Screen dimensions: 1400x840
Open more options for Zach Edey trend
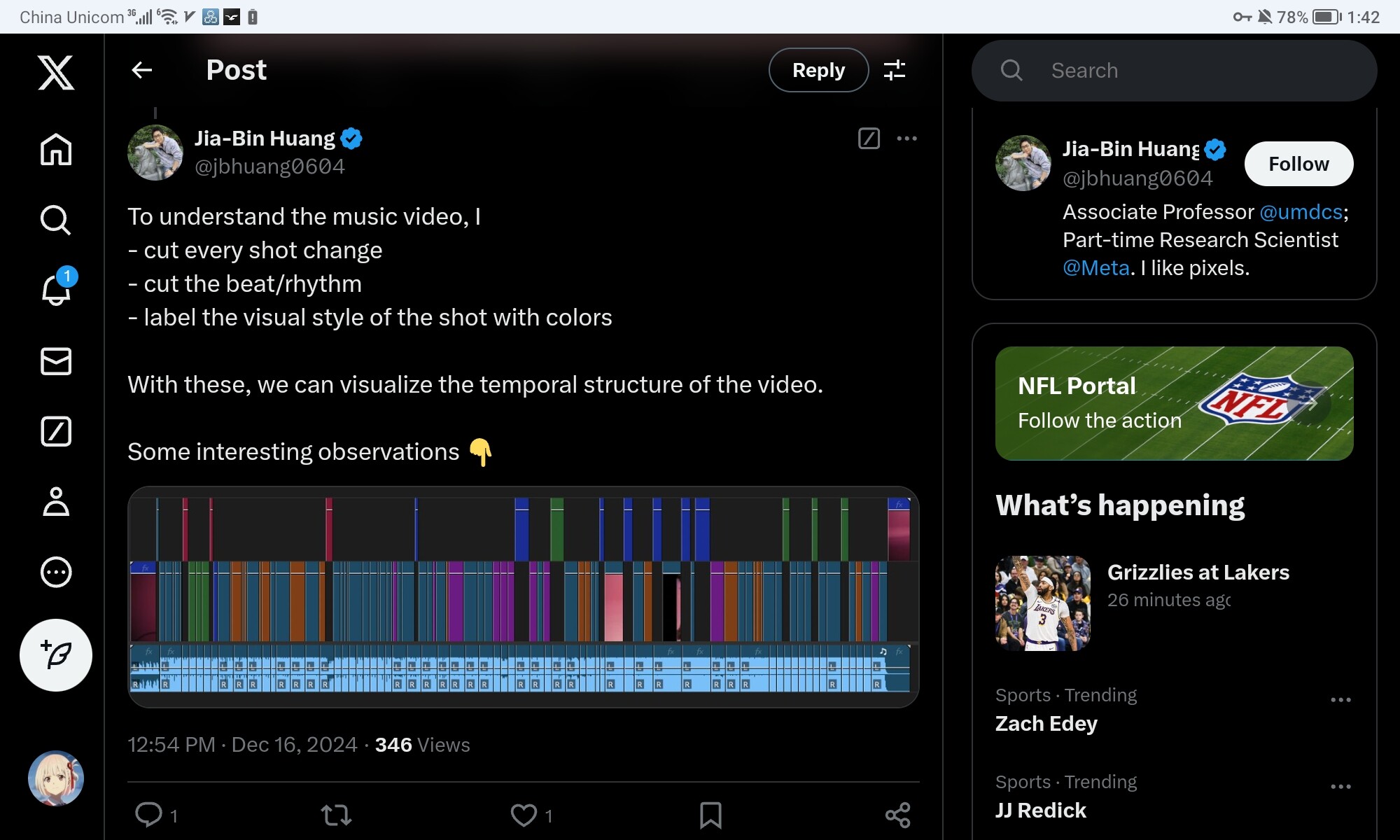click(1340, 700)
